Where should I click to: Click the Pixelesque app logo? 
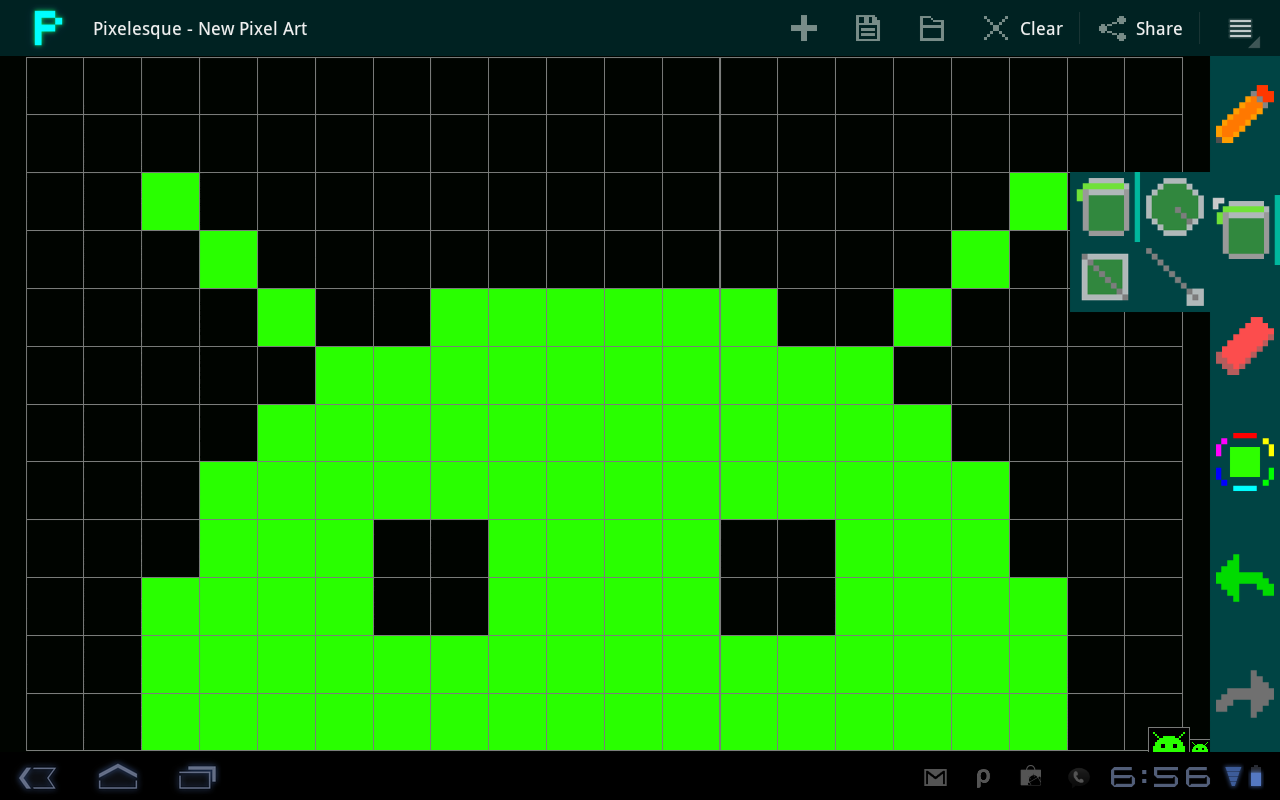click(47, 28)
